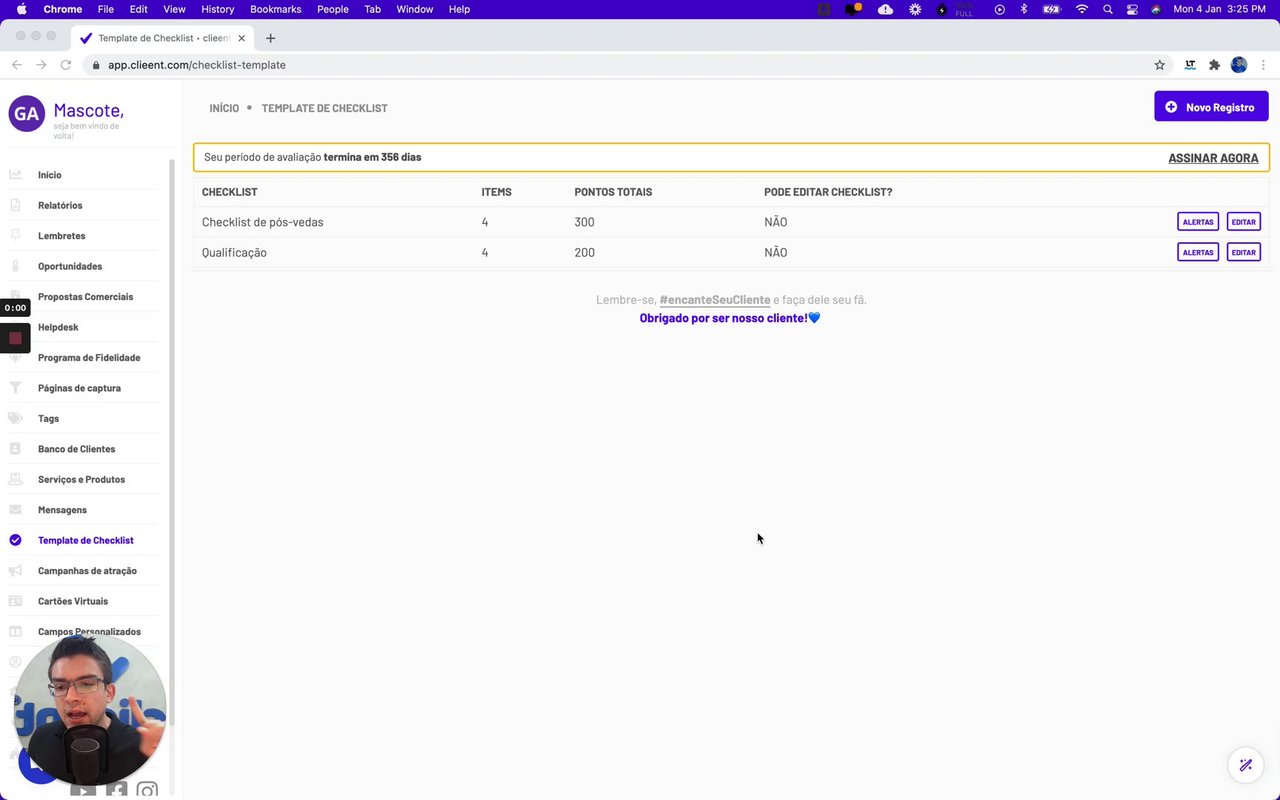This screenshot has height=800, width=1280.
Task: Close the Template de Checklist browser tab
Action: click(241, 38)
